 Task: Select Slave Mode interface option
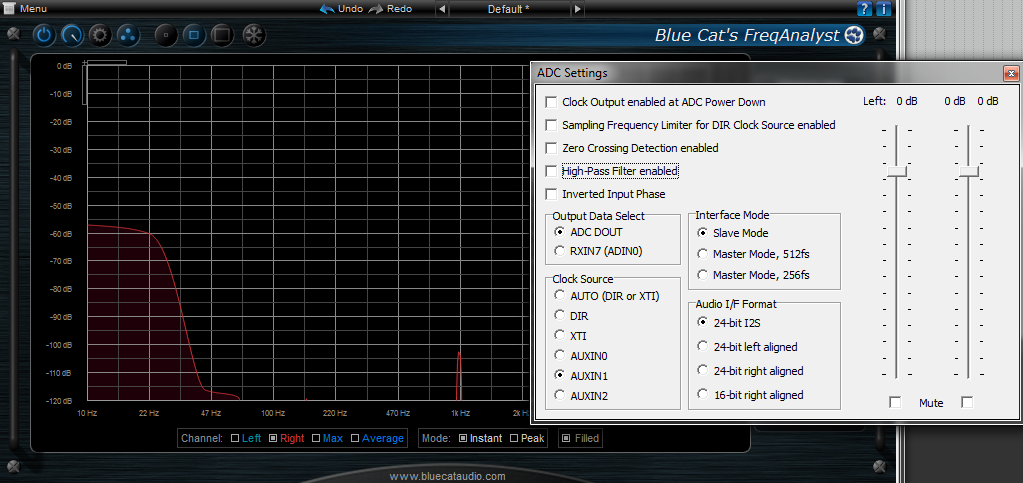tap(702, 232)
